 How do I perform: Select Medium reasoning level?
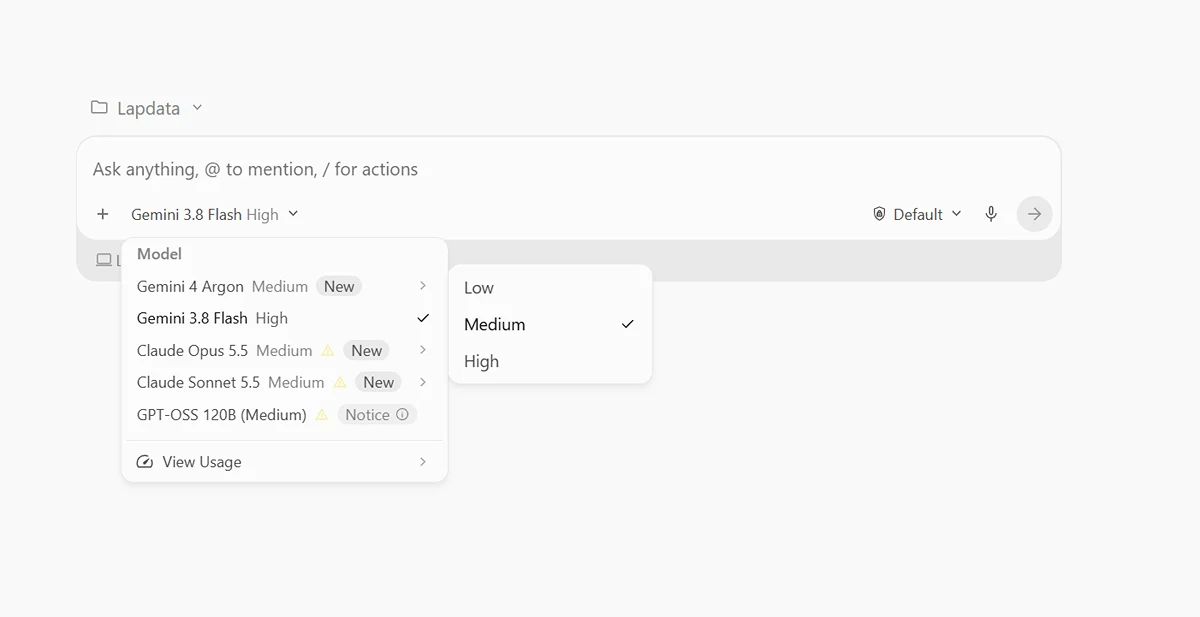click(550, 325)
